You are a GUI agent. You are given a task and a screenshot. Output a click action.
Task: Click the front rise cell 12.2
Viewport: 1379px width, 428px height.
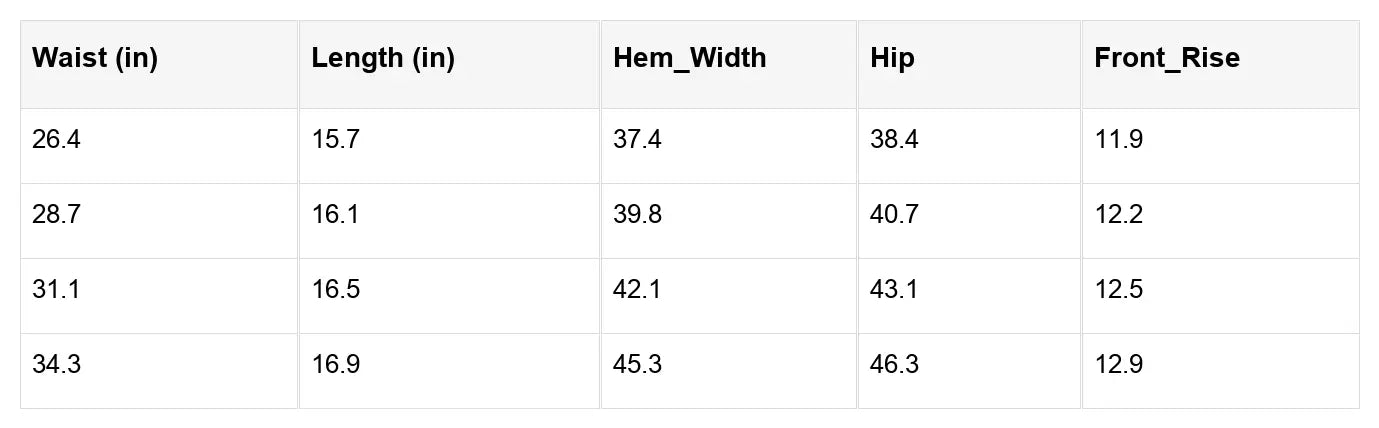point(1119,215)
